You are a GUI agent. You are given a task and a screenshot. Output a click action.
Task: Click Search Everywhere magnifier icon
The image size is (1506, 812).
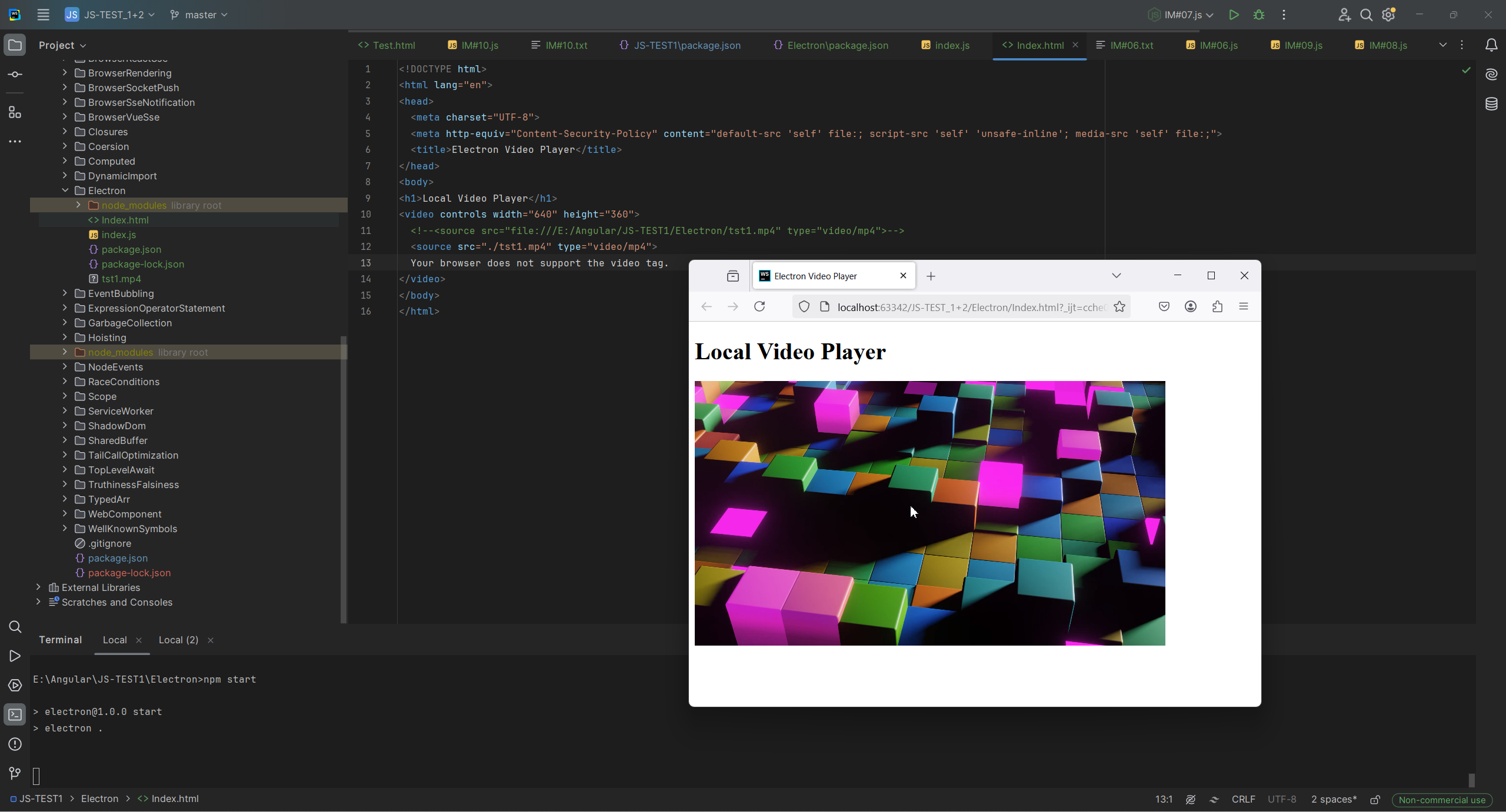(x=1366, y=15)
